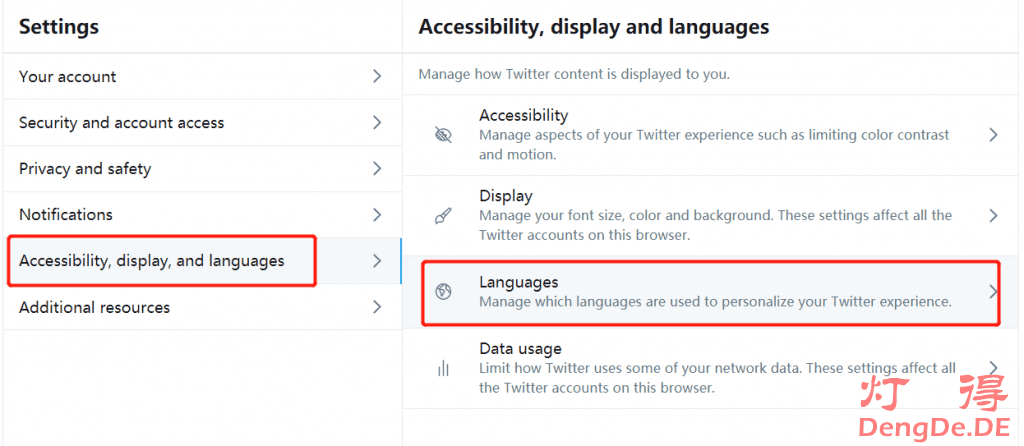This screenshot has height=446, width=1024.
Task: Click the paintbrush Display icon
Action: (443, 216)
